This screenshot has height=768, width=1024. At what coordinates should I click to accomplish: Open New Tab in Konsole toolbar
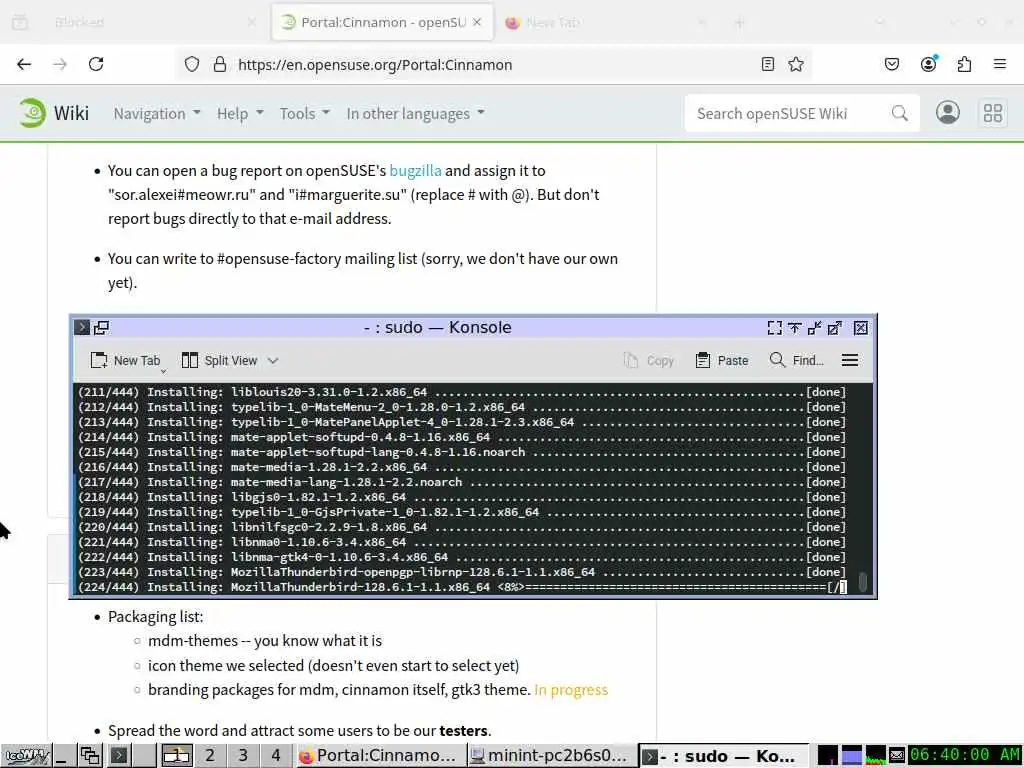125,360
